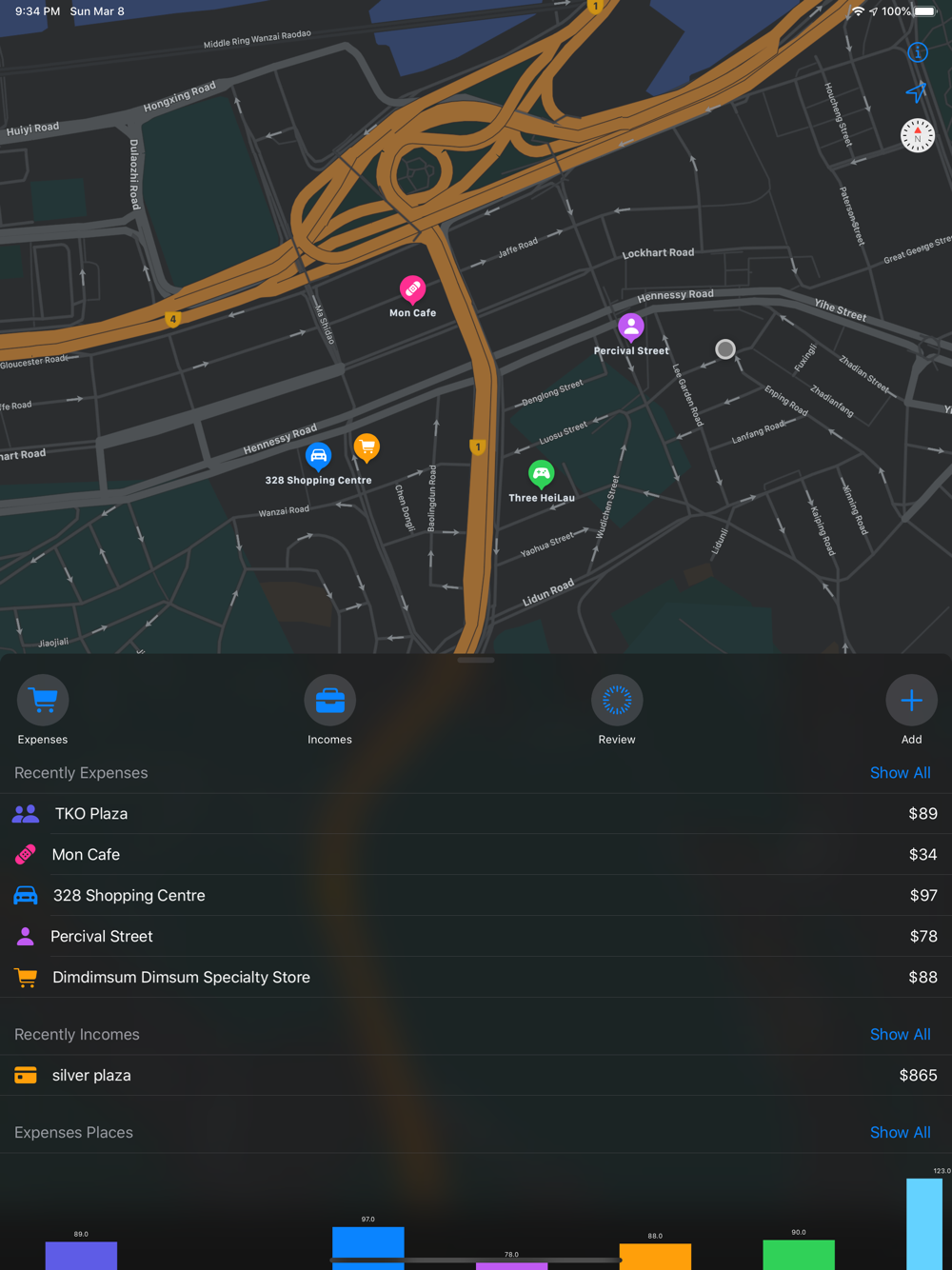Show all Recently Expenses
The image size is (952, 1270).
tap(900, 773)
